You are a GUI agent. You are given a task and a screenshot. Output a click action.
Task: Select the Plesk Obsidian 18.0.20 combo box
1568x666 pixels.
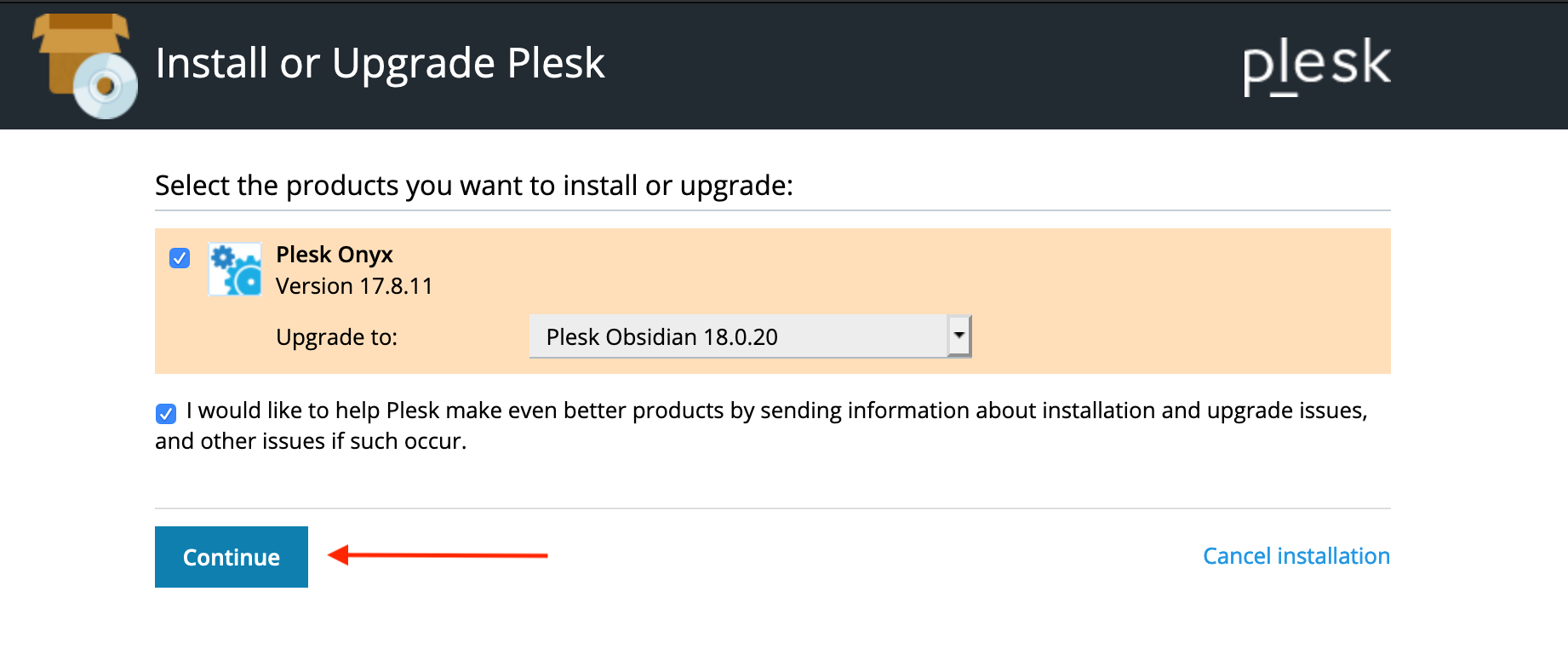(x=750, y=336)
